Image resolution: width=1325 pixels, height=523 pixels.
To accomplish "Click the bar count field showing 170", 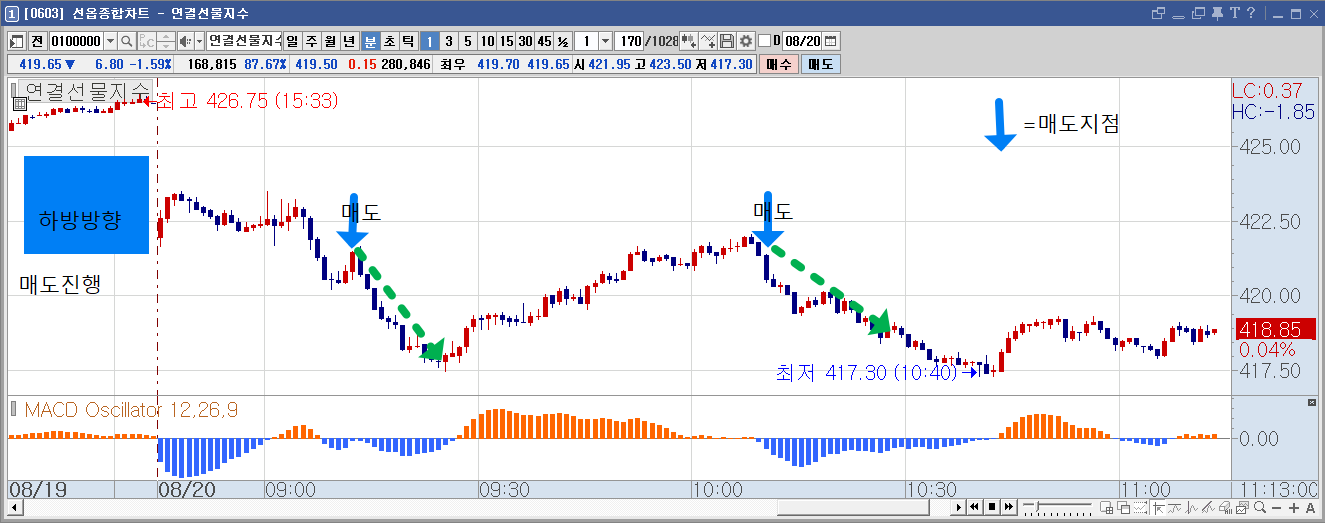I will point(629,41).
